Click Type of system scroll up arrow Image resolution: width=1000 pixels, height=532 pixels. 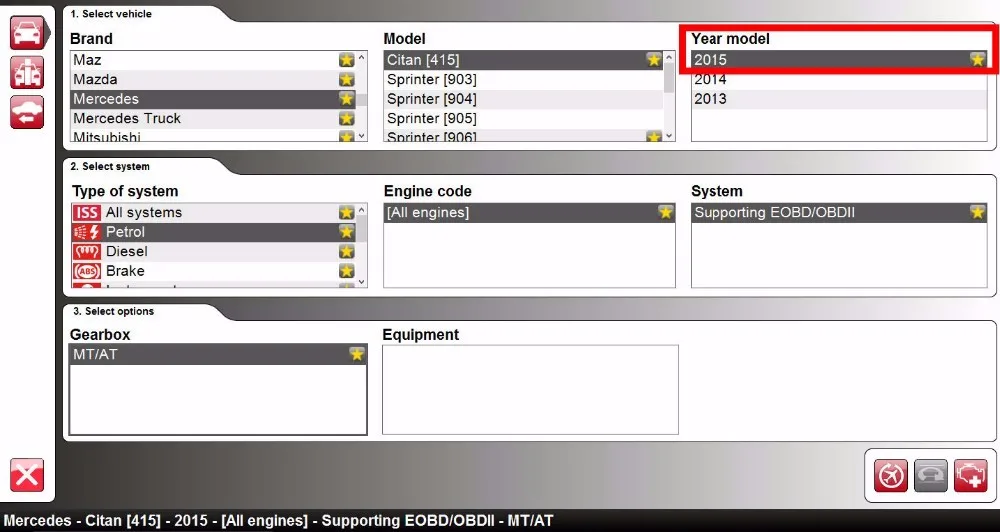pyautogui.click(x=362, y=210)
